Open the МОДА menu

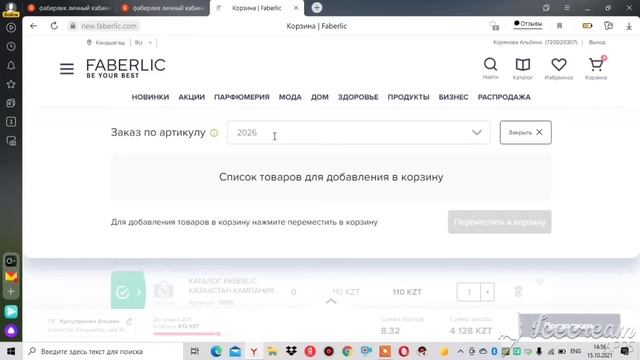(290, 97)
